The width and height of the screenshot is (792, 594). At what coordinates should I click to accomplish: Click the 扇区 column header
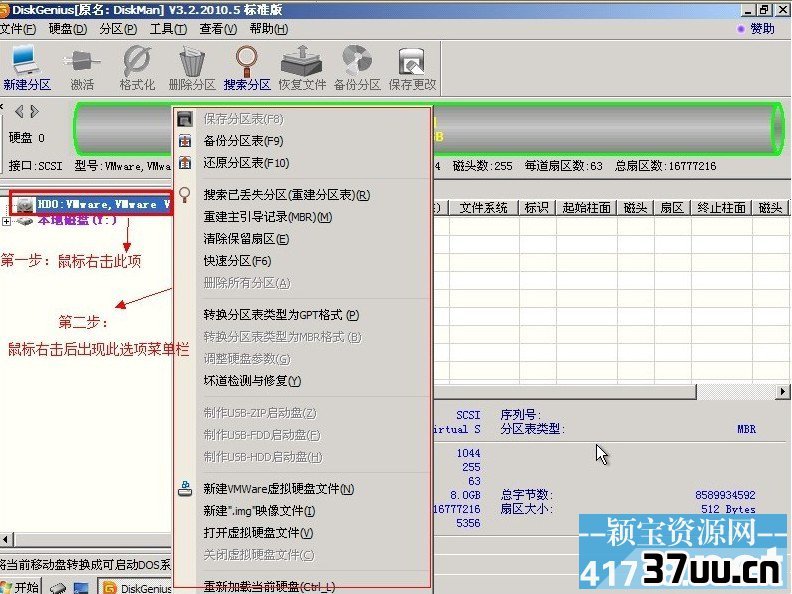[672, 208]
